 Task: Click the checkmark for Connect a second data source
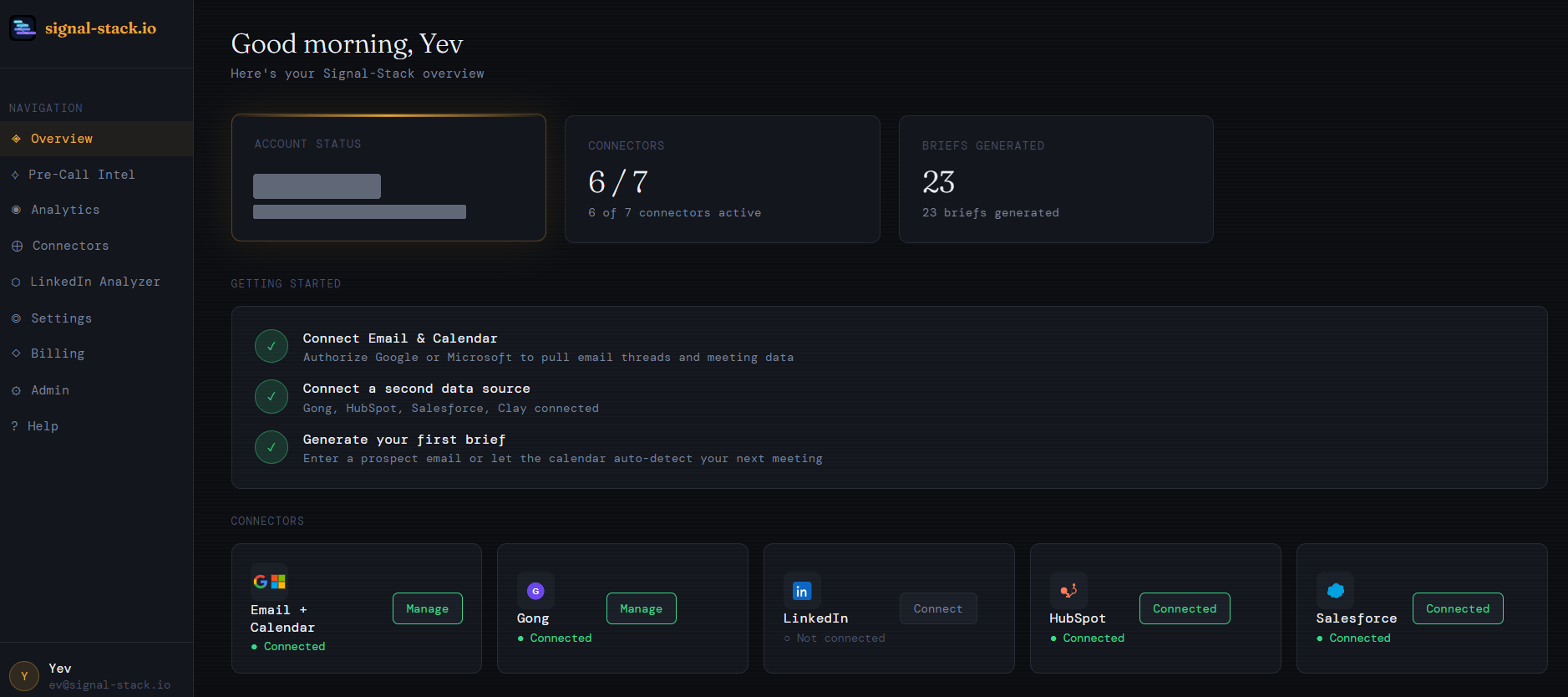pyautogui.click(x=271, y=397)
